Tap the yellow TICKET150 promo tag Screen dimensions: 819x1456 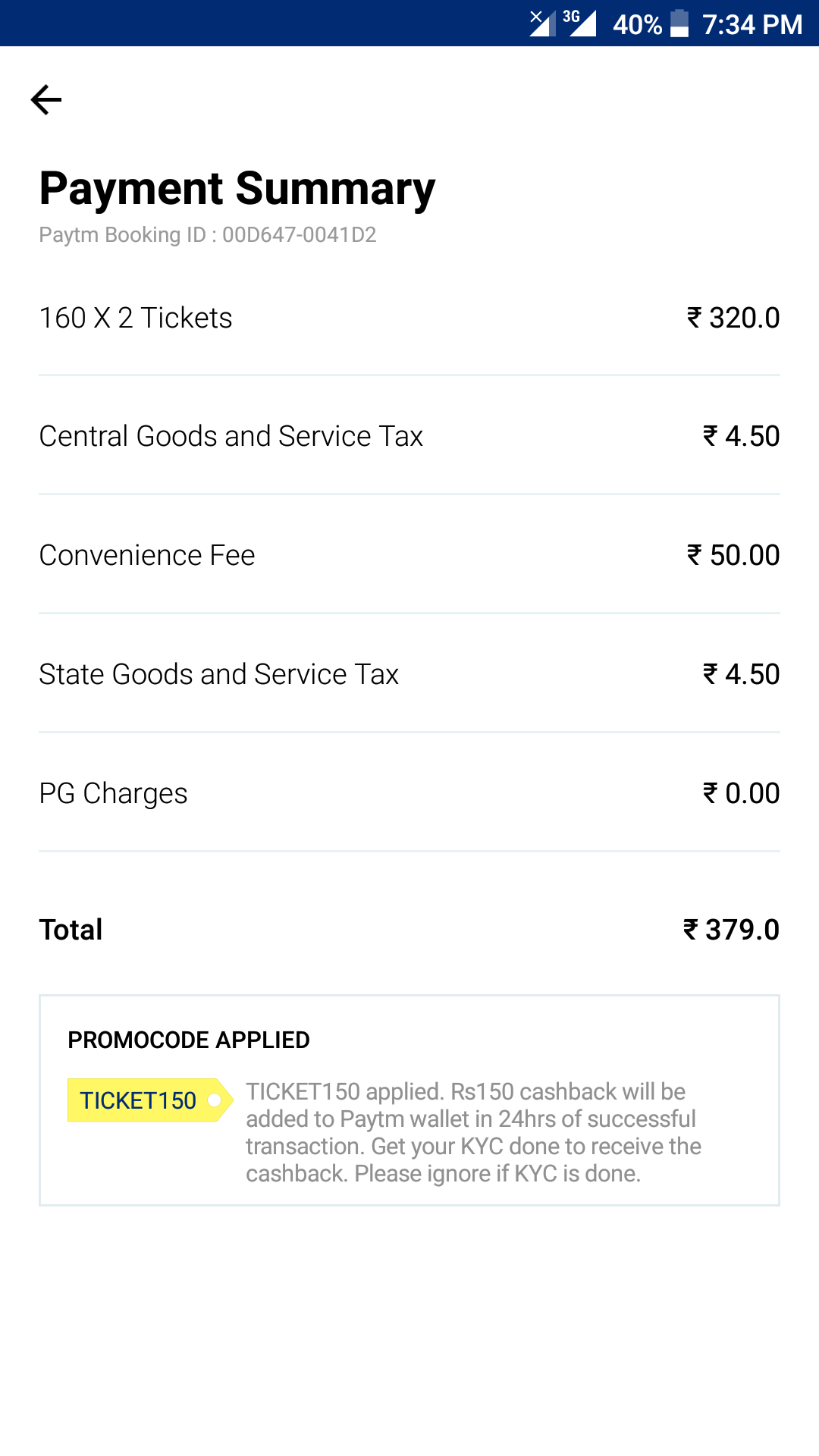pyautogui.click(x=144, y=1100)
